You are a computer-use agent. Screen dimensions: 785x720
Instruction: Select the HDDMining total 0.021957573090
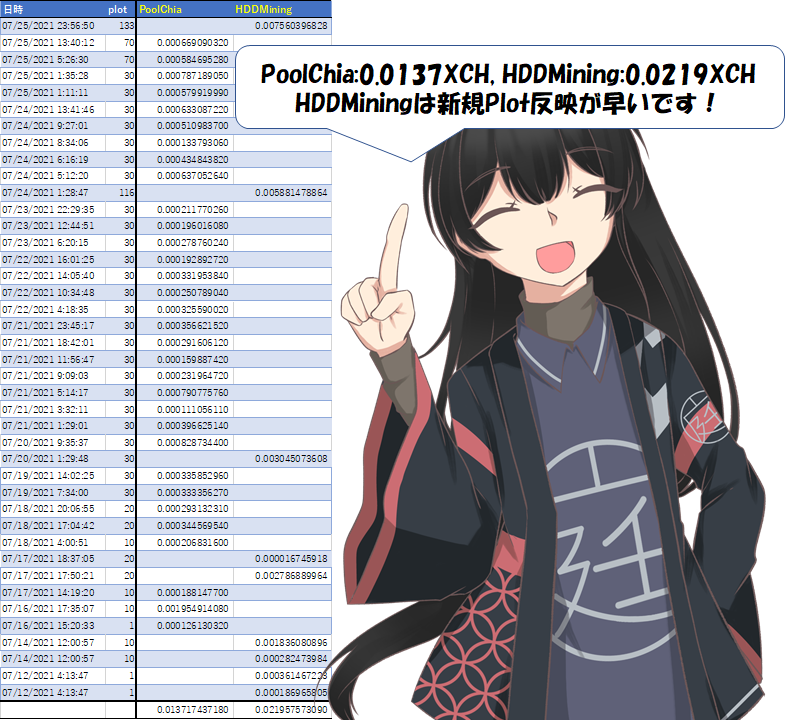point(291,709)
